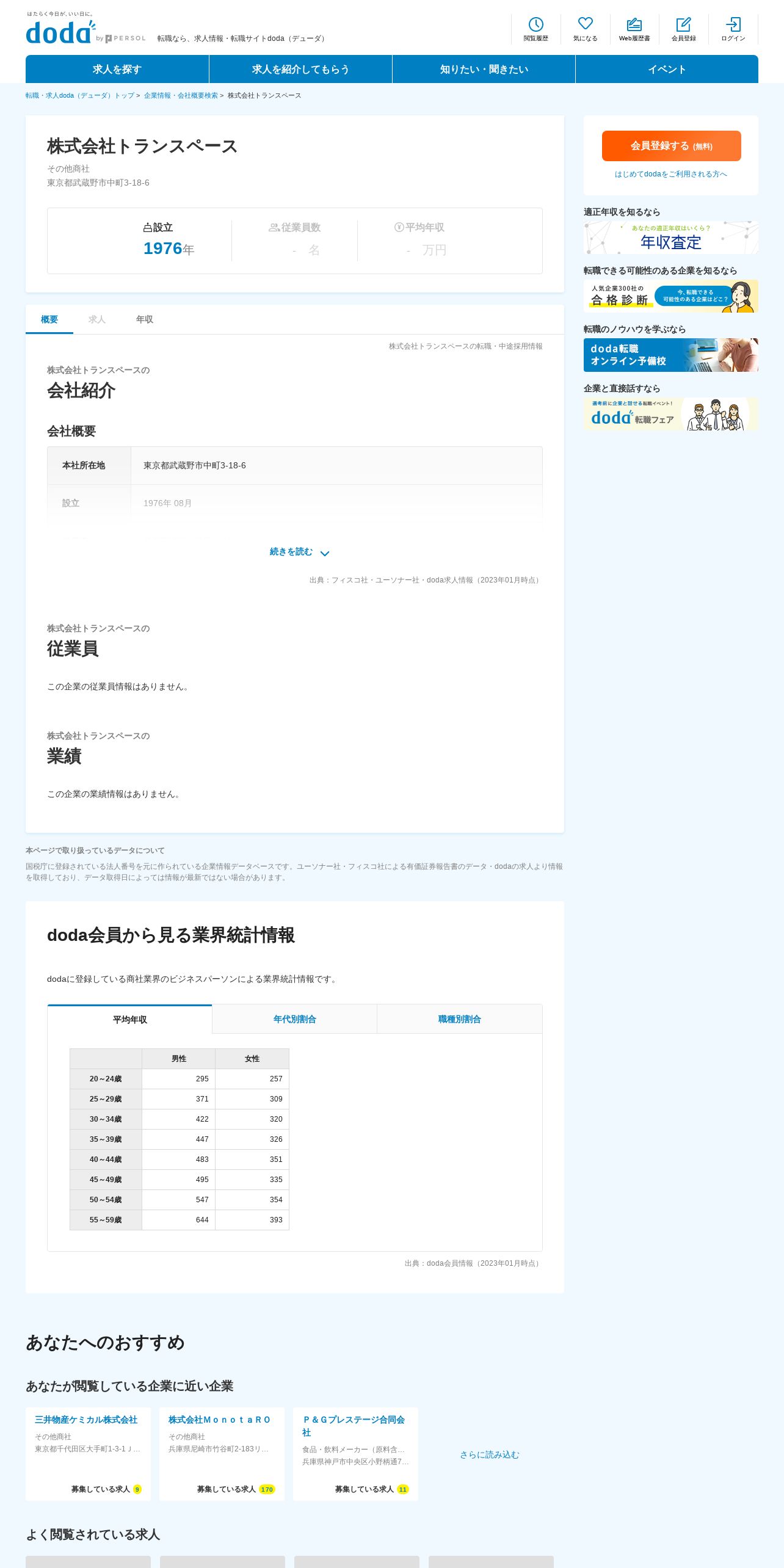Click the 644 cell in 55～59歳 row
Image resolution: width=784 pixels, height=1568 pixels.
point(179,1219)
